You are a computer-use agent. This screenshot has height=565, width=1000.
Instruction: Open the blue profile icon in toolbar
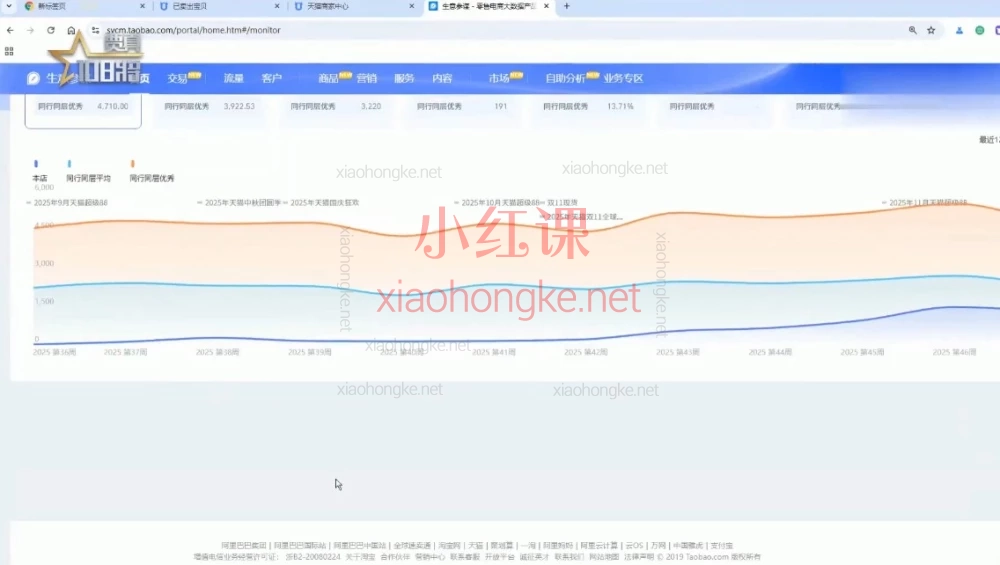pyautogui.click(x=959, y=30)
